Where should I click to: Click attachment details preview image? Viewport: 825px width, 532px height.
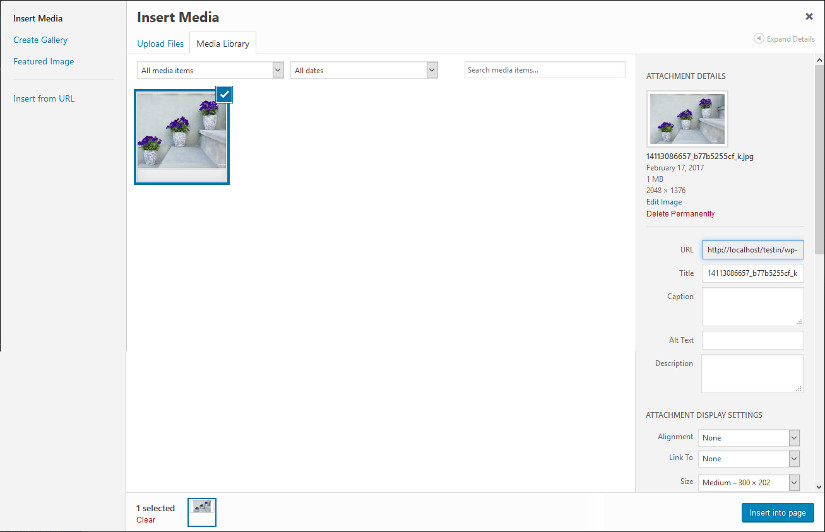(x=687, y=119)
